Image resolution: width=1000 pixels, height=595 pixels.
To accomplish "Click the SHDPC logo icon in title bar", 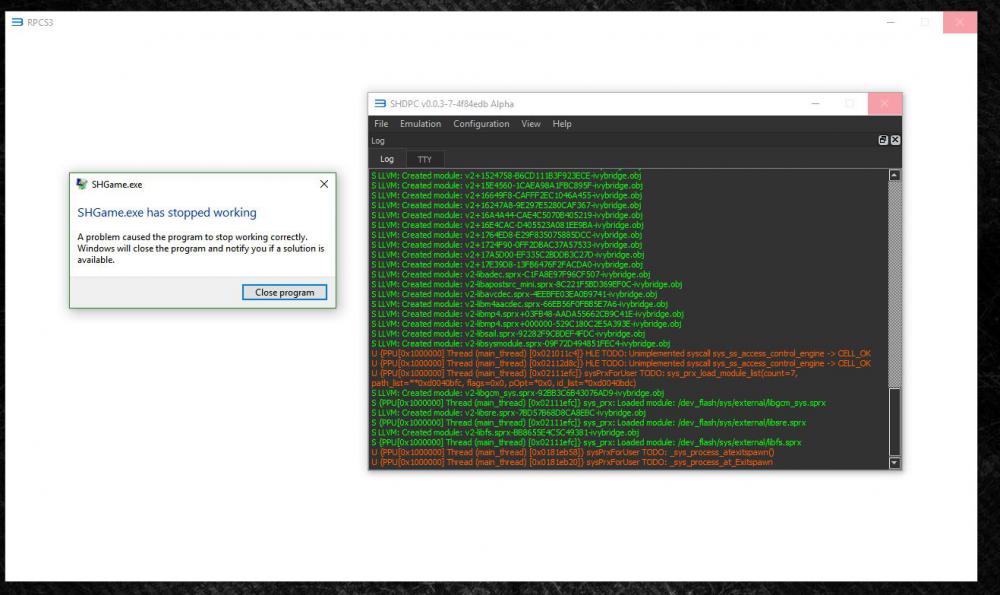I will click(x=380, y=104).
